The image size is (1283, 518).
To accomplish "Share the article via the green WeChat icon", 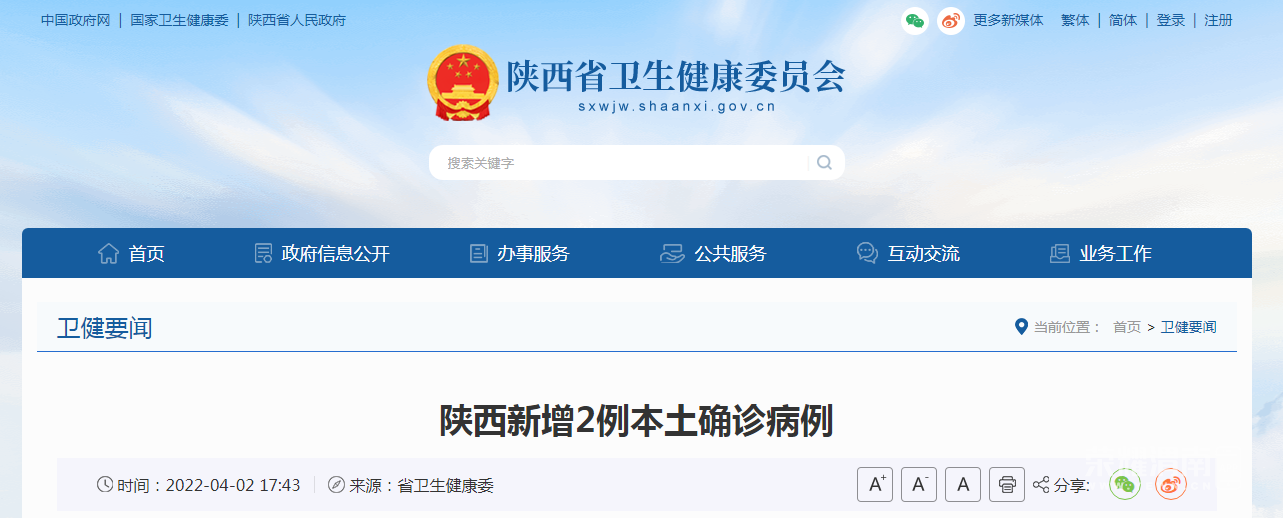I will pyautogui.click(x=1126, y=485).
